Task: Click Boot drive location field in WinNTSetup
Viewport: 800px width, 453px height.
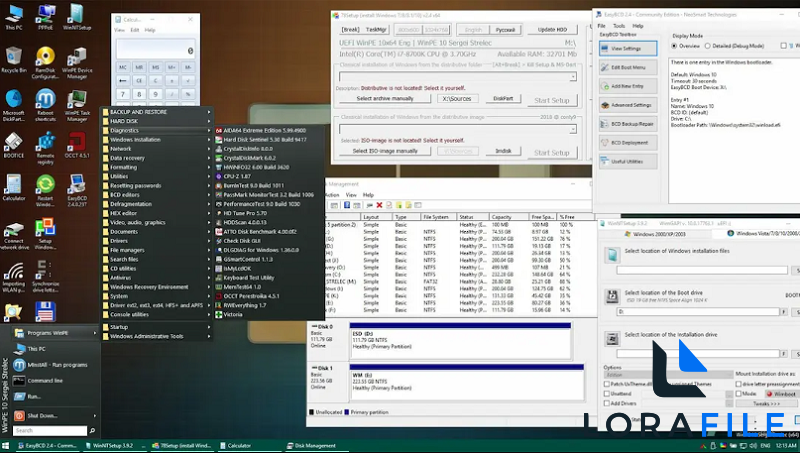Action: pyautogui.click(x=698, y=311)
